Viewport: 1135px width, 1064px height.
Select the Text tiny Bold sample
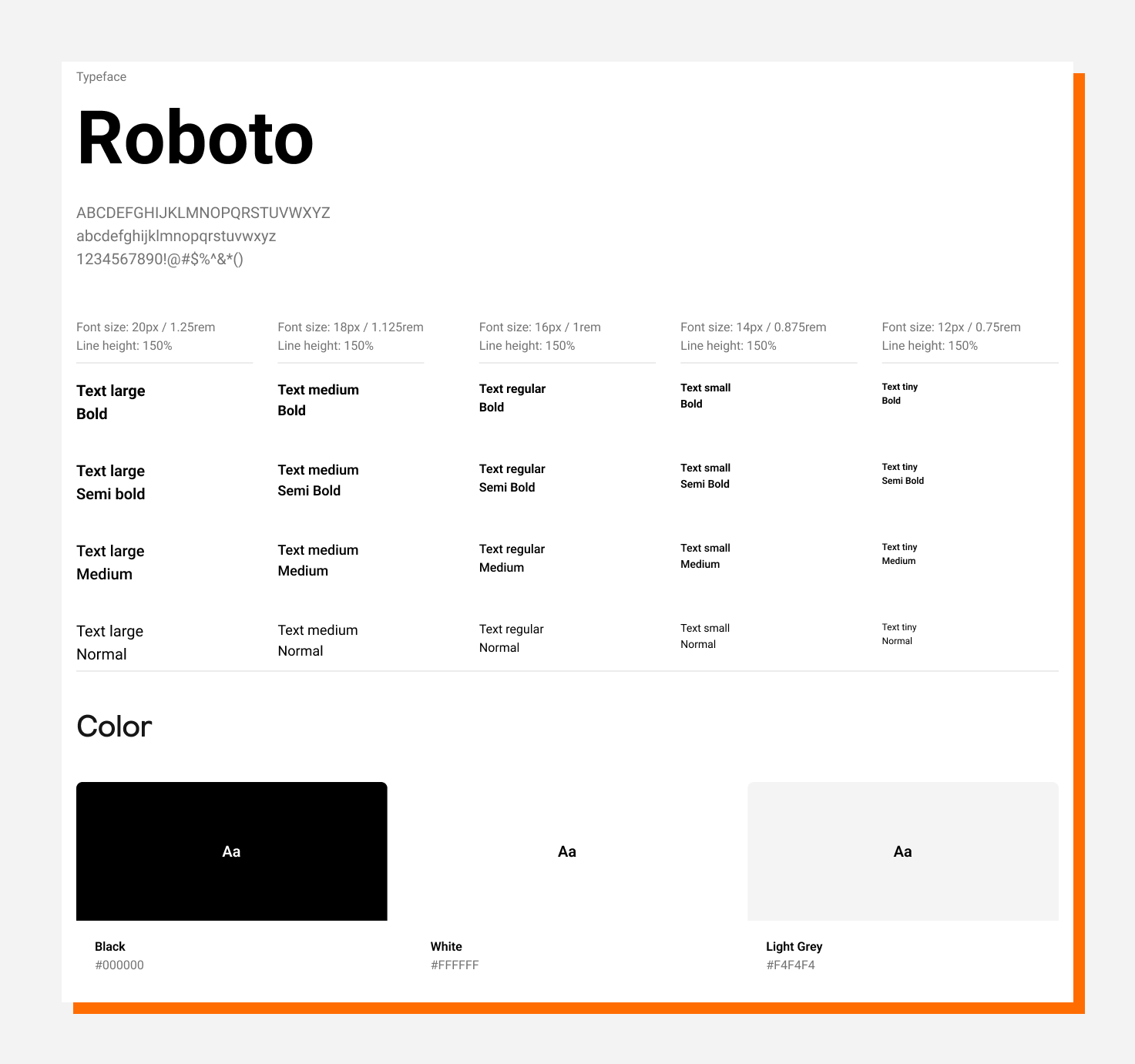coord(899,394)
